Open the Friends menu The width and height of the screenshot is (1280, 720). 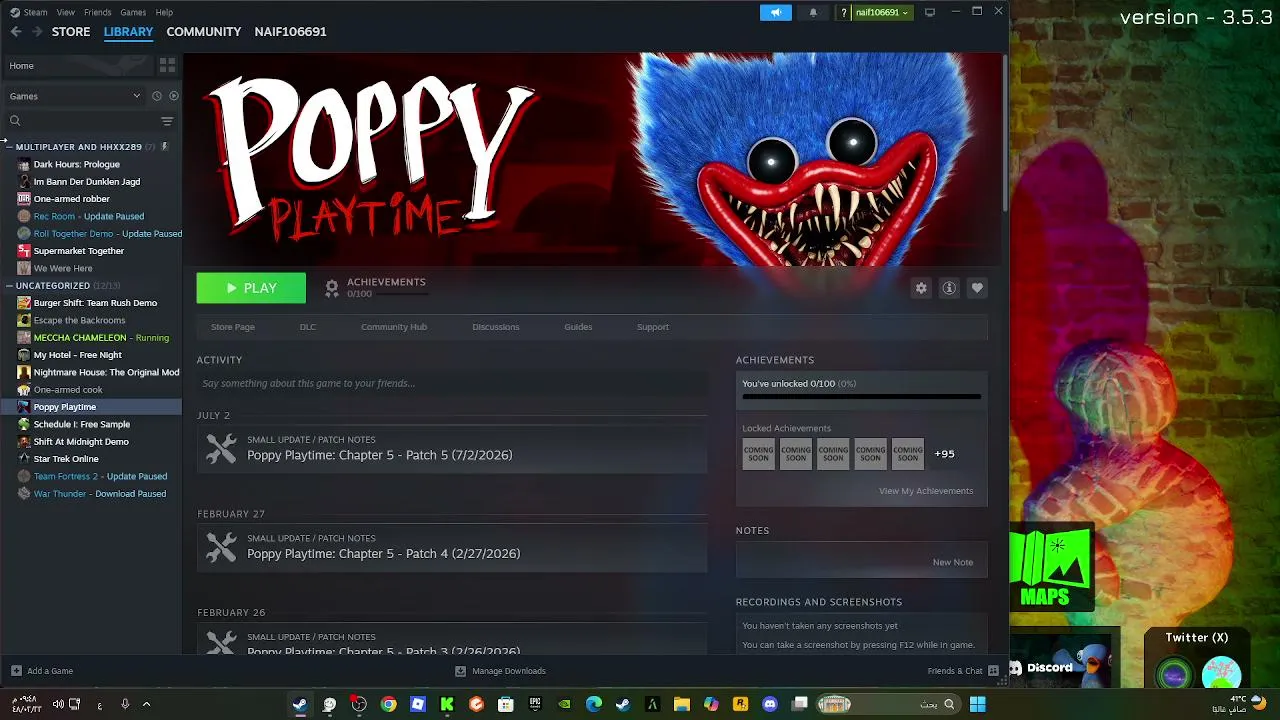pyautogui.click(x=98, y=12)
